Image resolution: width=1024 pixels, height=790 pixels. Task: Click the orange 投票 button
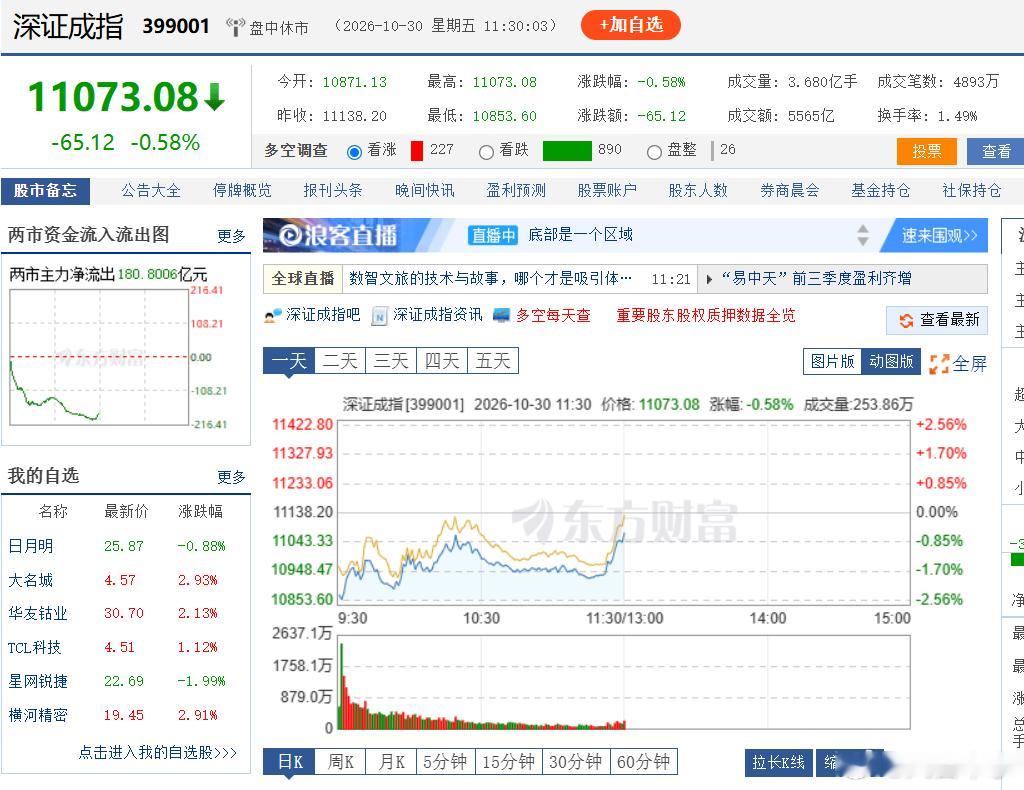tap(926, 151)
